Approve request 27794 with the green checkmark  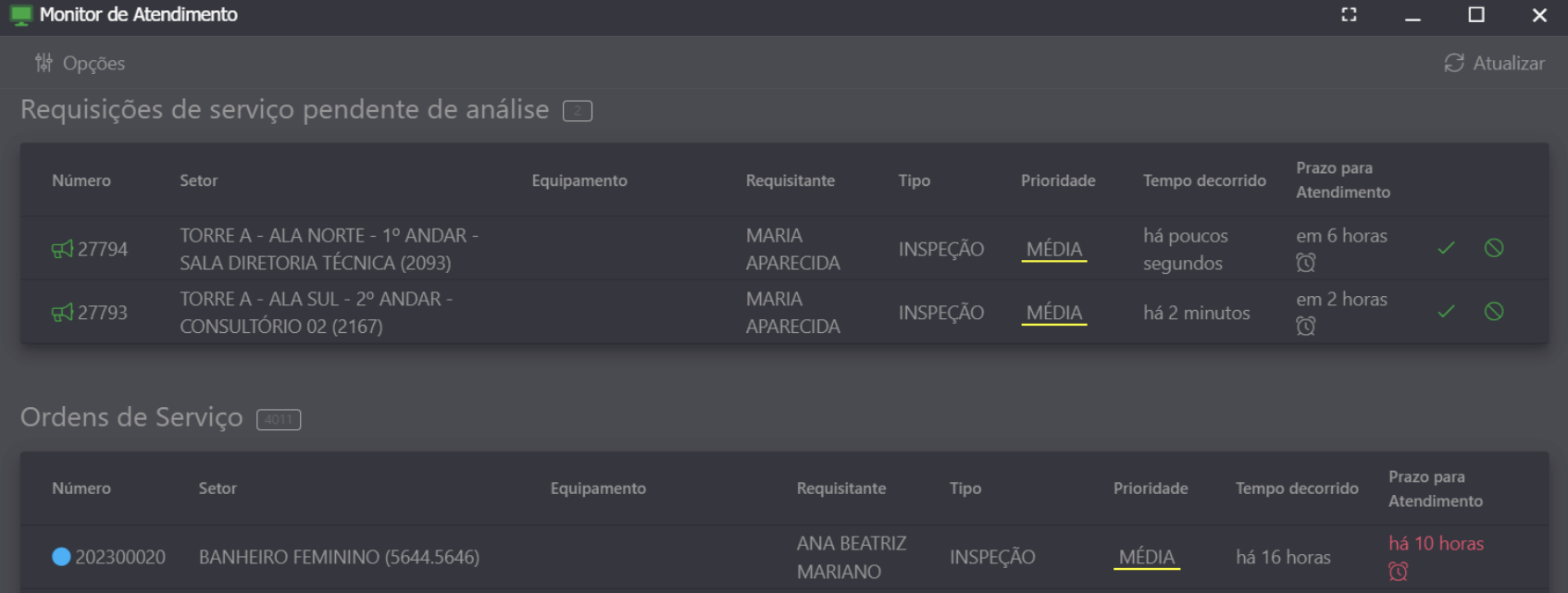tap(1446, 249)
